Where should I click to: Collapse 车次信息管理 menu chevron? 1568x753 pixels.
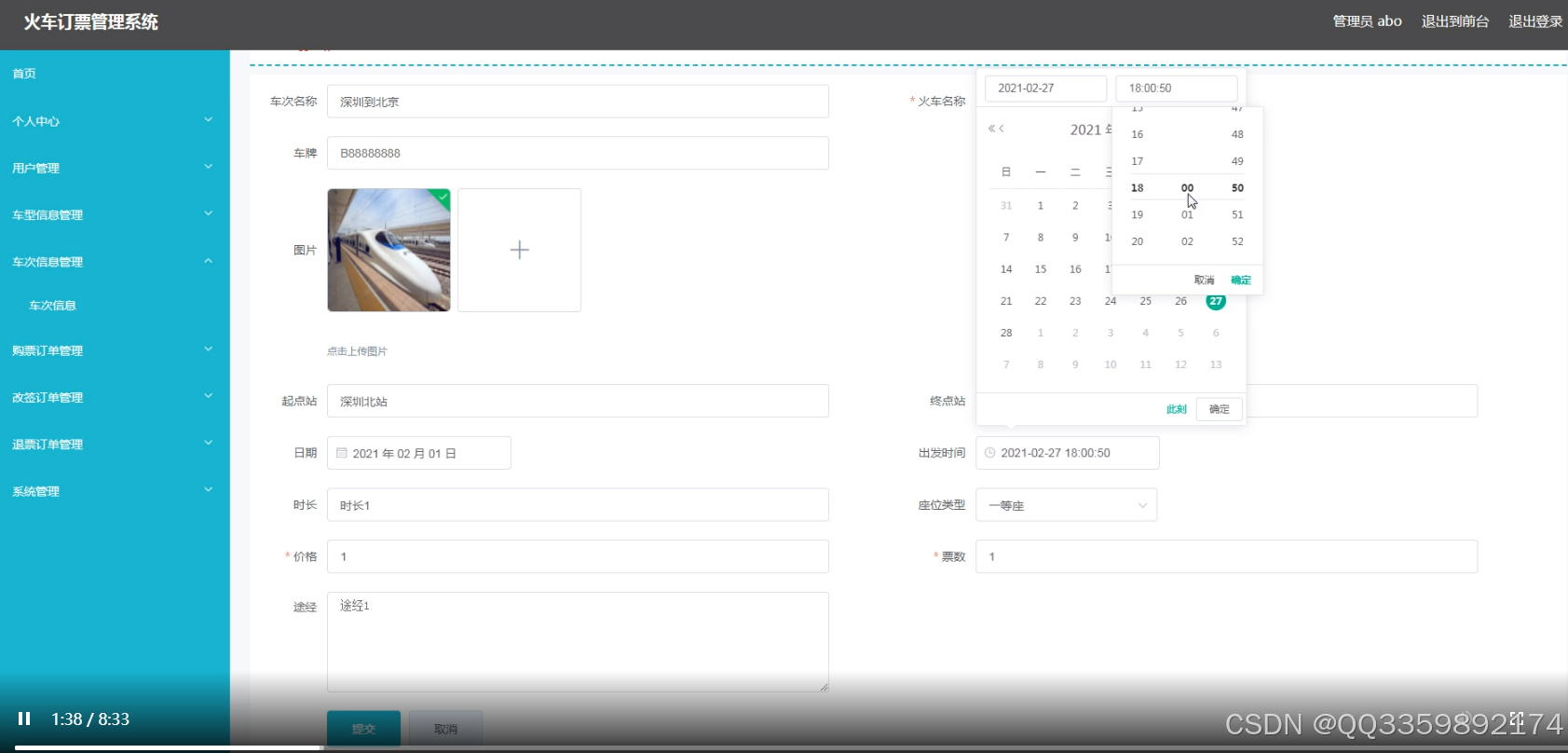pyautogui.click(x=209, y=261)
